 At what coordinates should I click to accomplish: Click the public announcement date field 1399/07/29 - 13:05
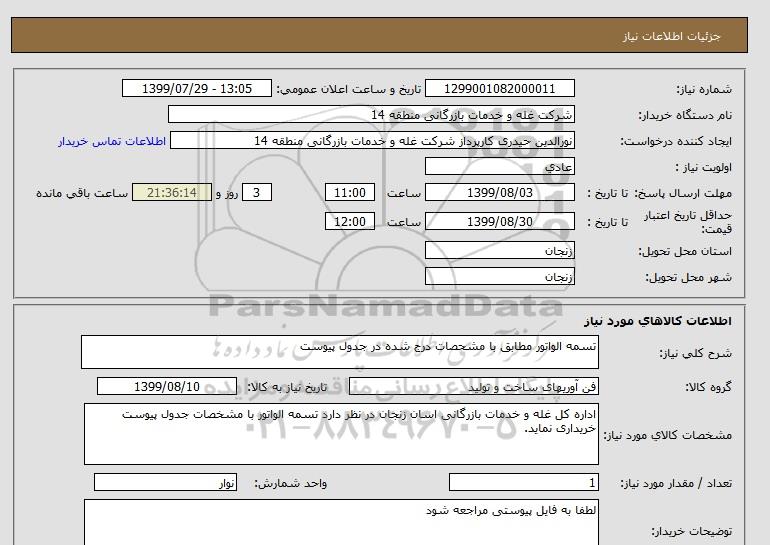(x=196, y=89)
